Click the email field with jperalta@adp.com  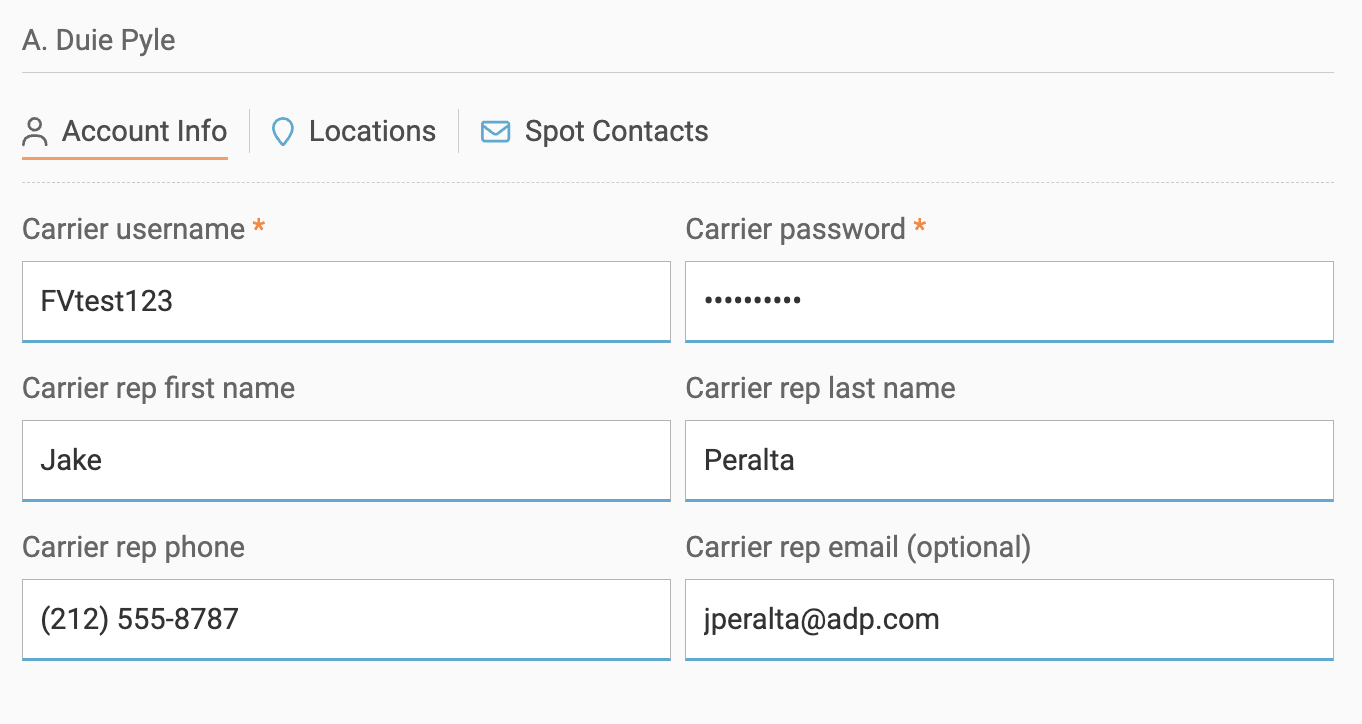pyautogui.click(x=1008, y=619)
